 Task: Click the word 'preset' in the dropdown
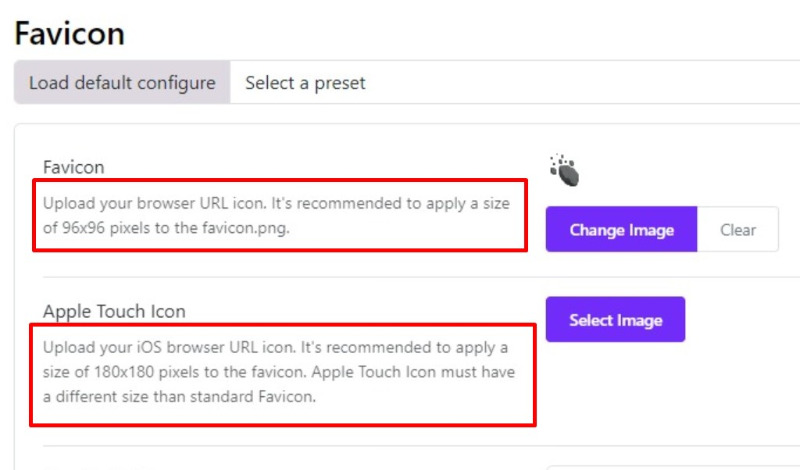340,83
